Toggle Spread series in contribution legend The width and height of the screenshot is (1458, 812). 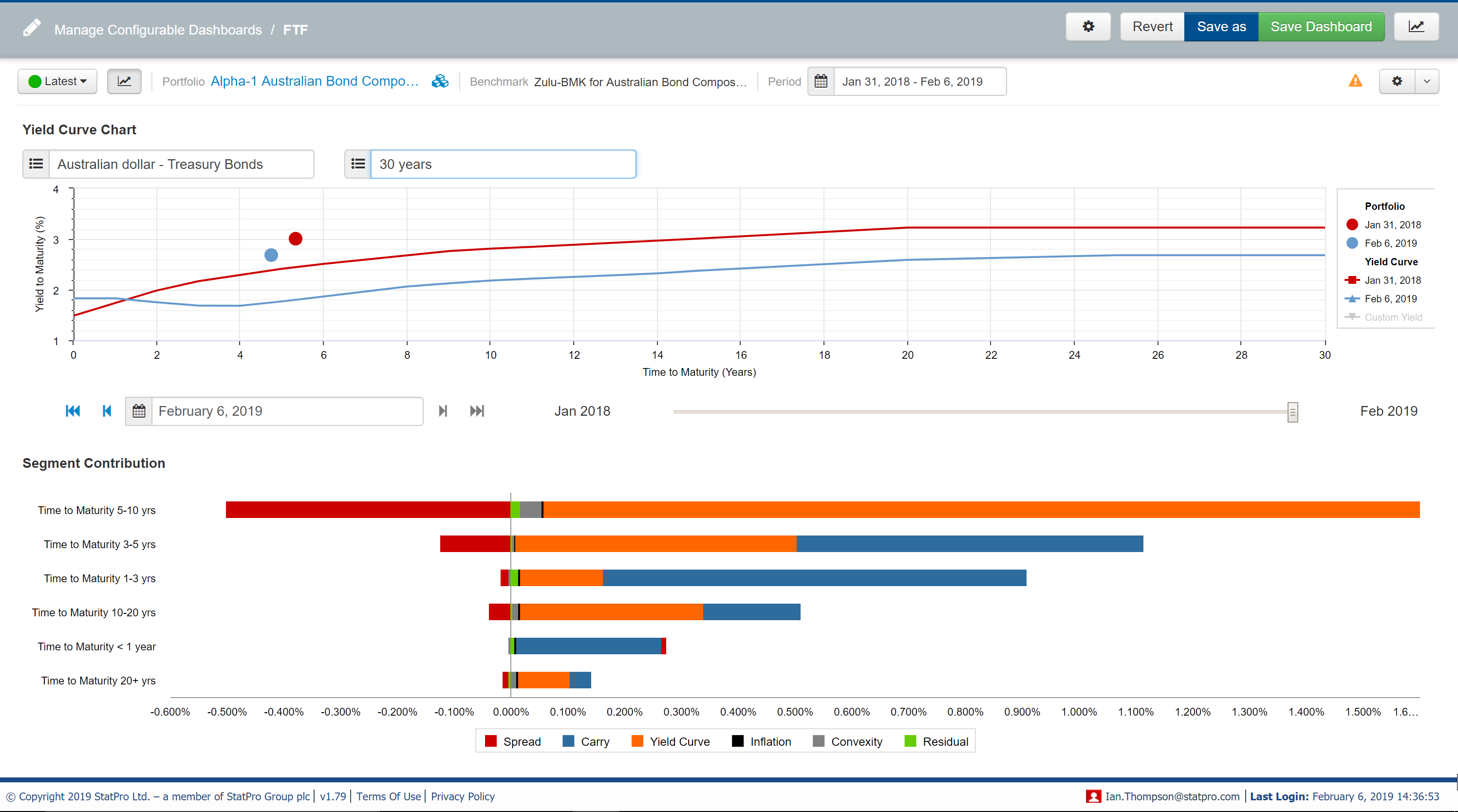[513, 741]
